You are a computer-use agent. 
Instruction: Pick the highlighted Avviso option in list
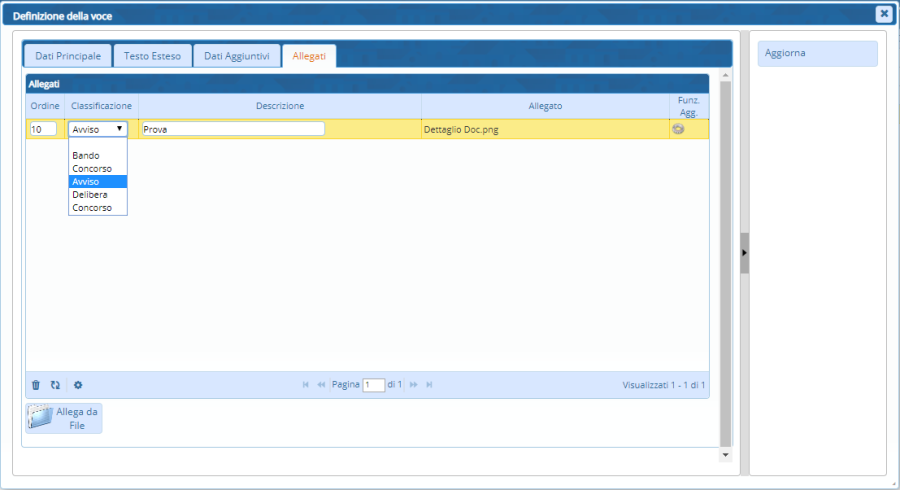point(86,182)
